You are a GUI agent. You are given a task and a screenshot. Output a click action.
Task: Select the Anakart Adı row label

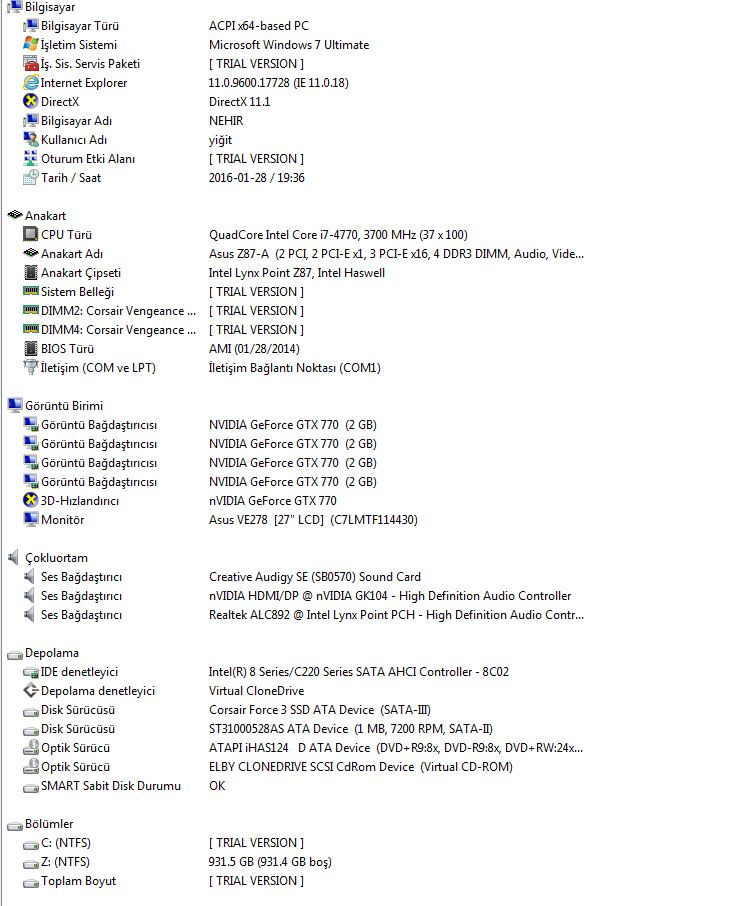pyautogui.click(x=71, y=254)
